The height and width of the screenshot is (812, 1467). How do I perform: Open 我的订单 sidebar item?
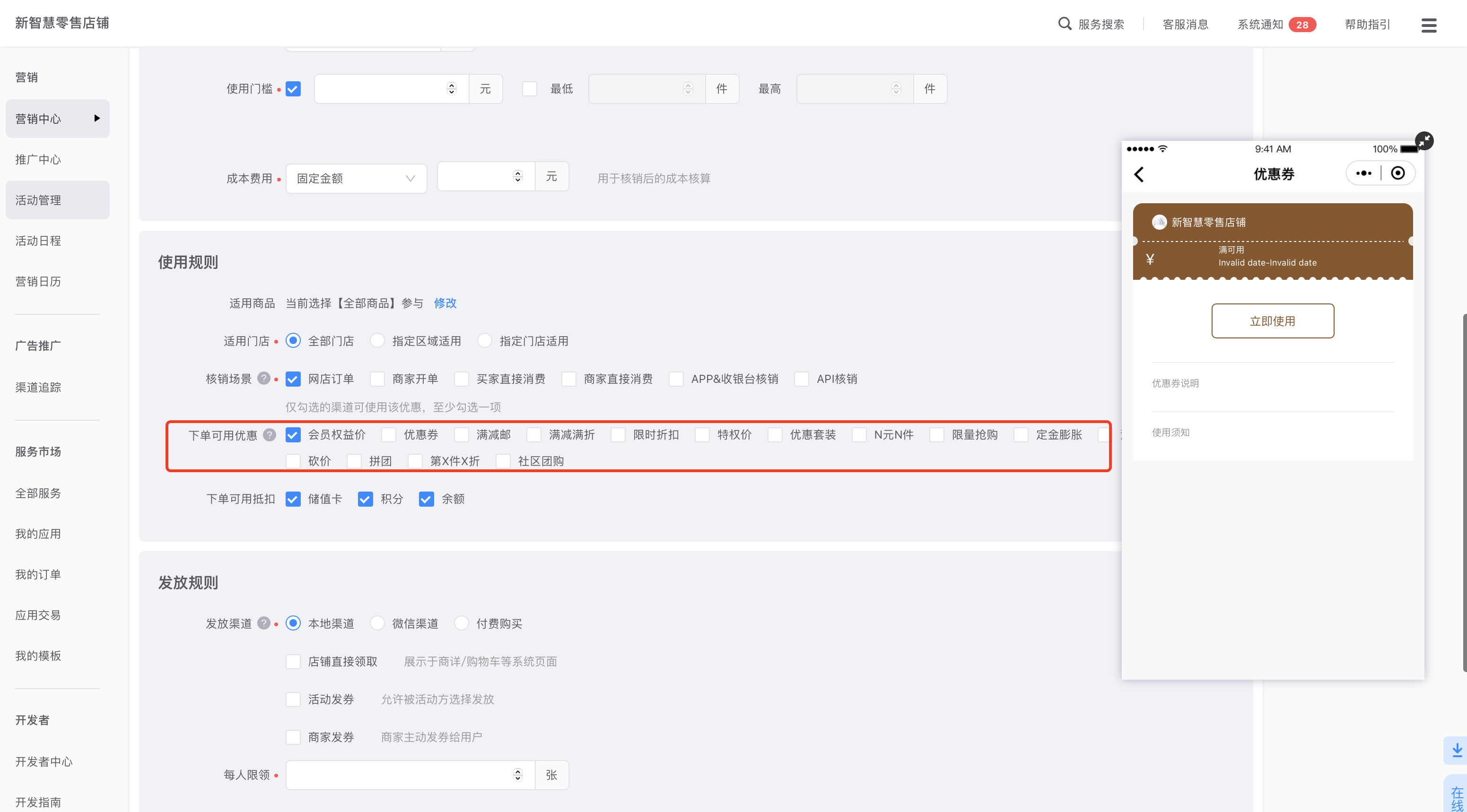[38, 575]
